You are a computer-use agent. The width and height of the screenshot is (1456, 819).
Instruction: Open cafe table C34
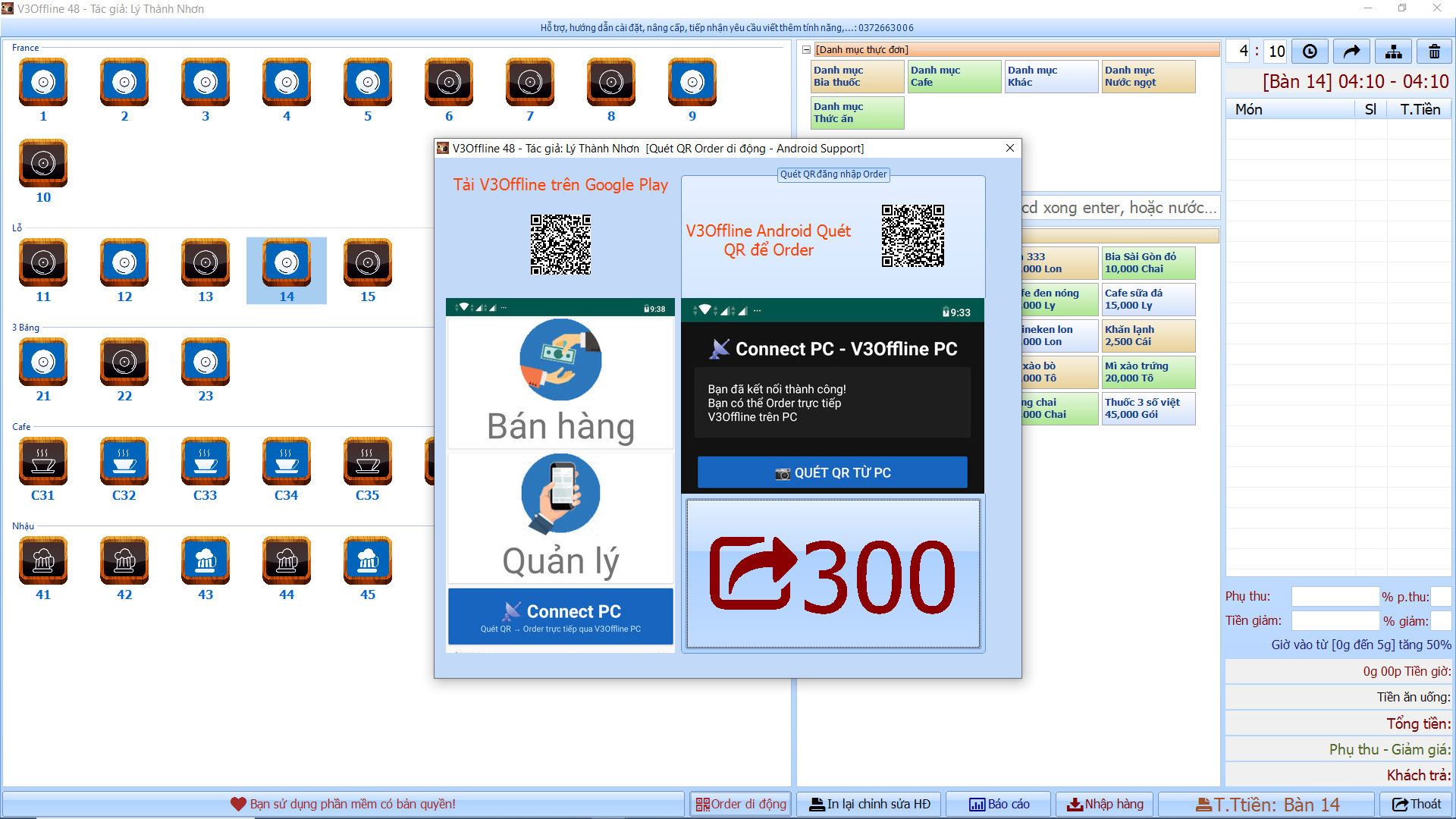(287, 469)
